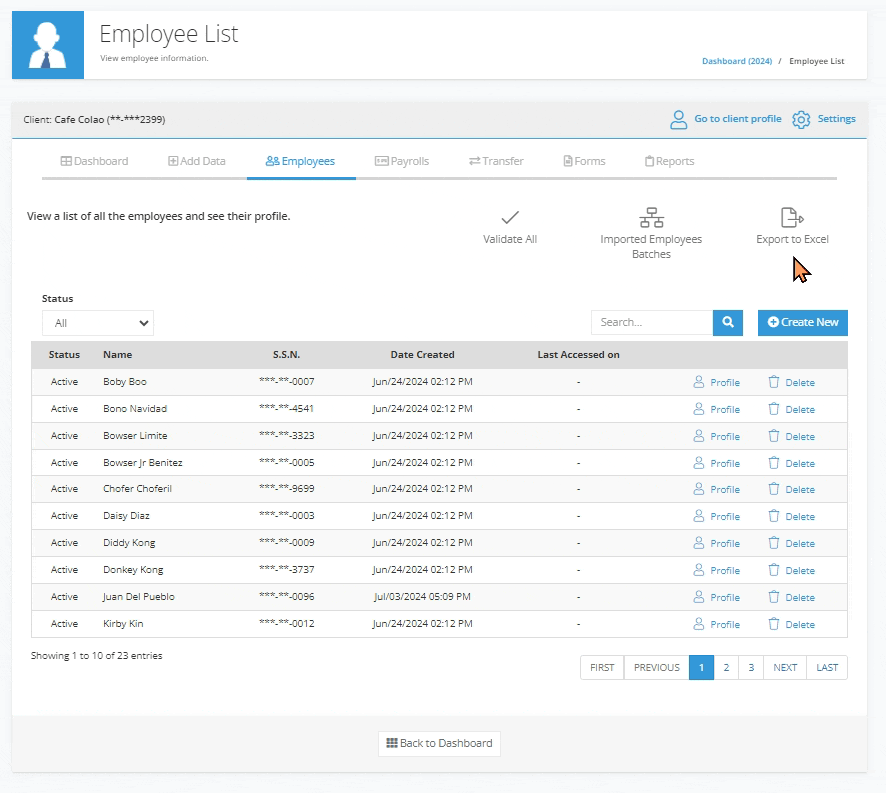Click the S.S.N. column header
This screenshot has width=886, height=793.
286,355
